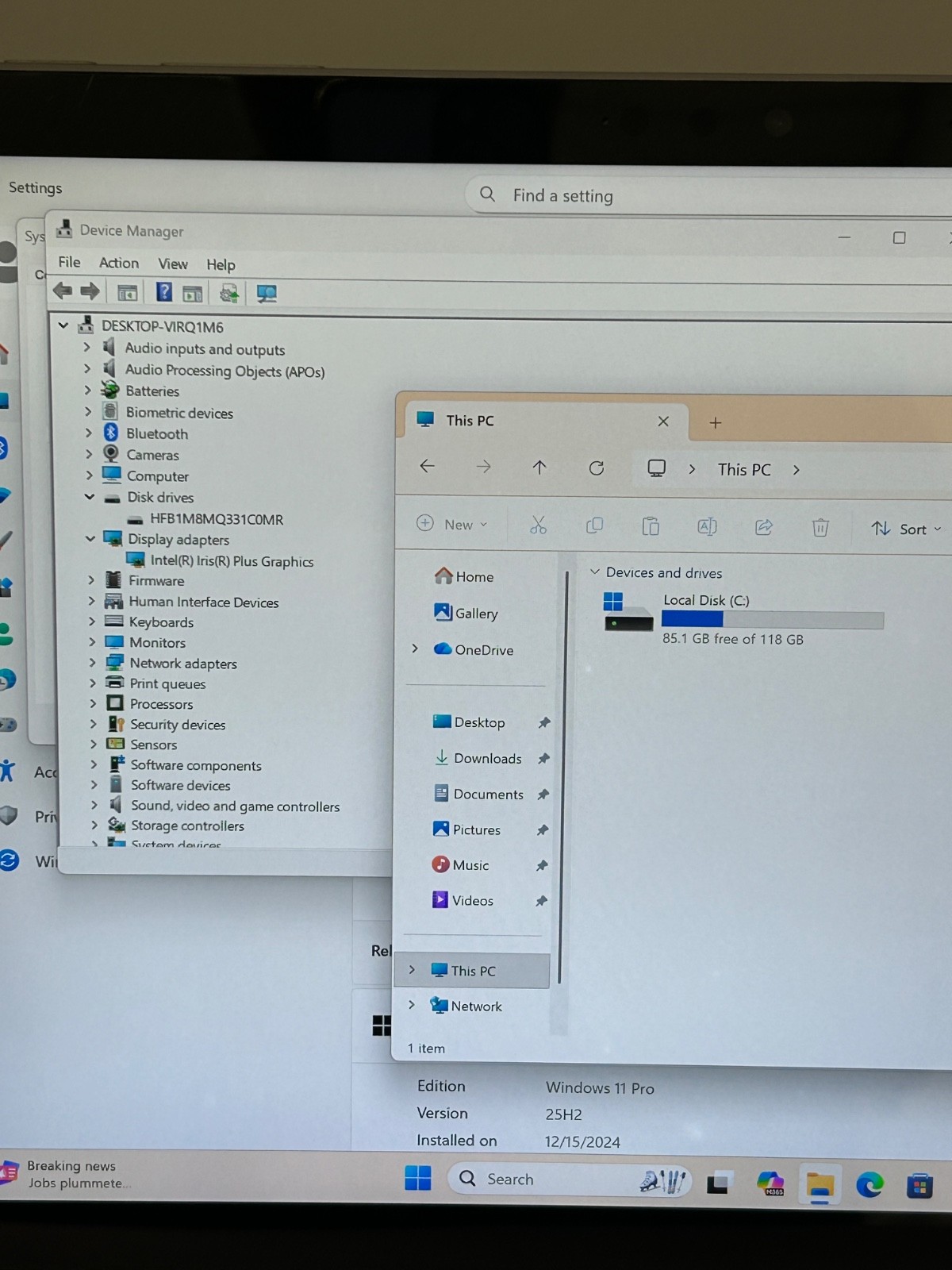Collapse the Disk drives category
952x1270 pixels.
(x=90, y=497)
